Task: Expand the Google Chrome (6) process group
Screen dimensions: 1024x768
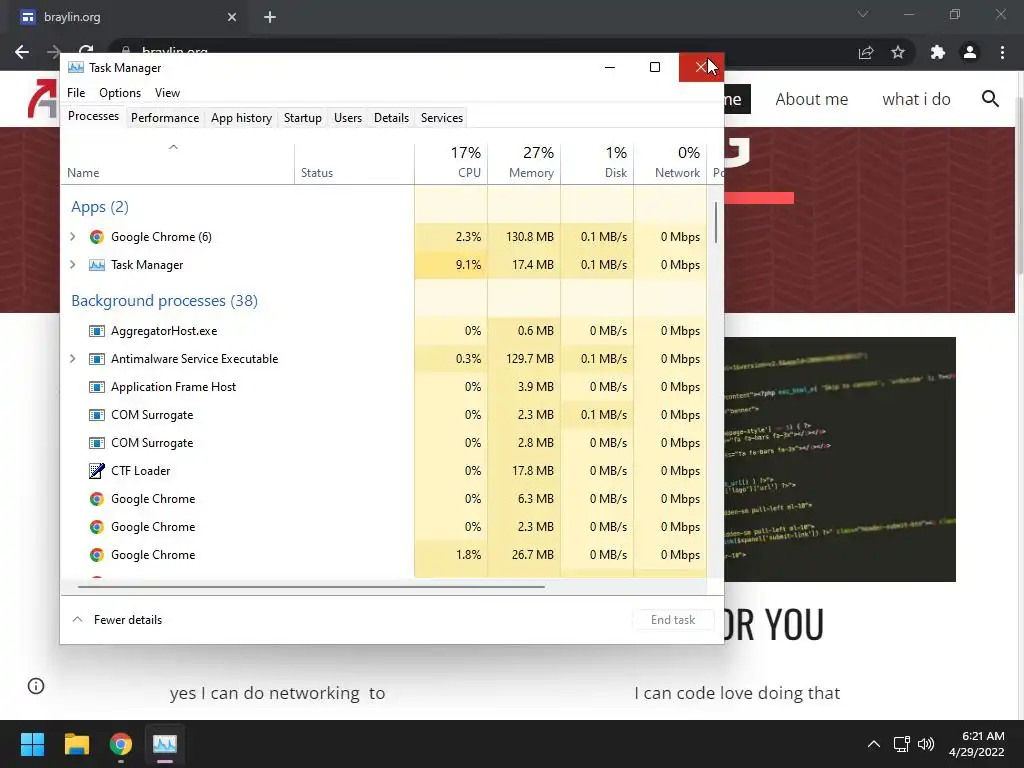Action: tap(72, 237)
